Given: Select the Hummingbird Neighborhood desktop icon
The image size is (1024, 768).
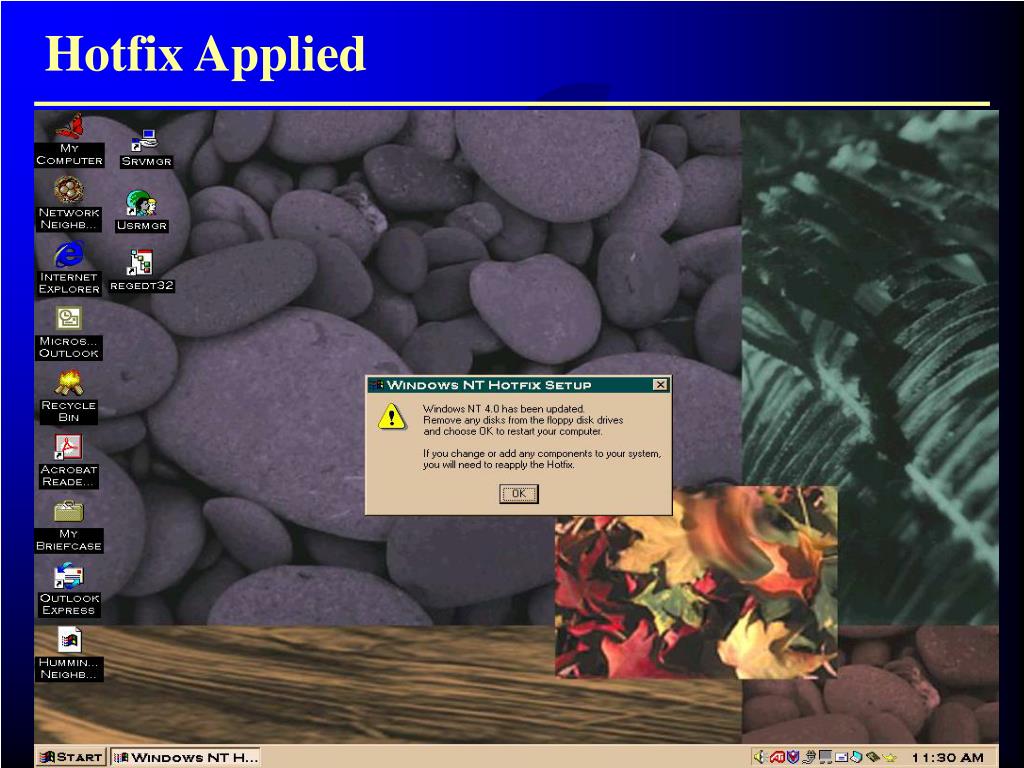Looking at the screenshot, I should point(69,654).
